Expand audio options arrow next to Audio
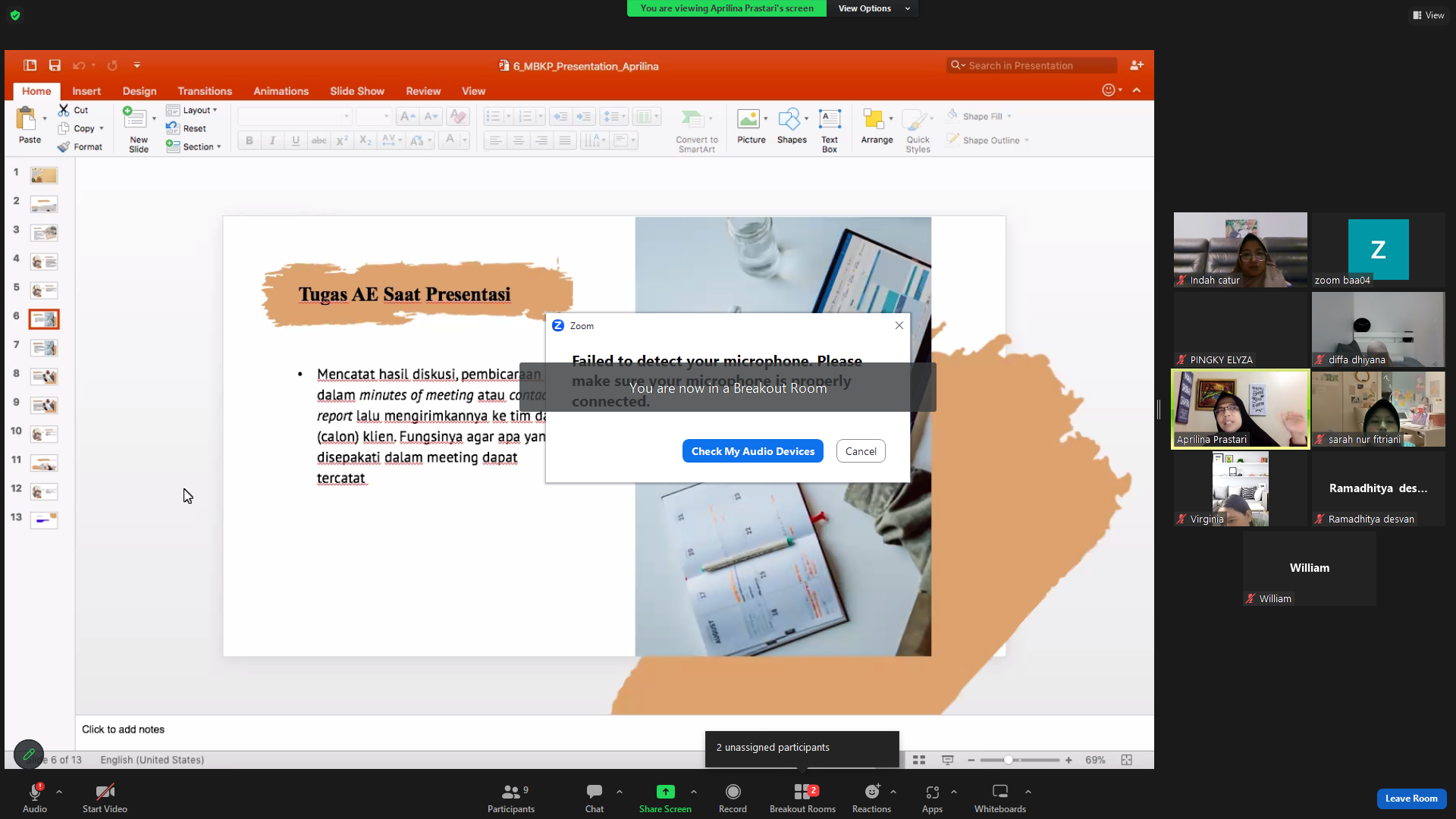The width and height of the screenshot is (1456, 819). click(x=59, y=792)
